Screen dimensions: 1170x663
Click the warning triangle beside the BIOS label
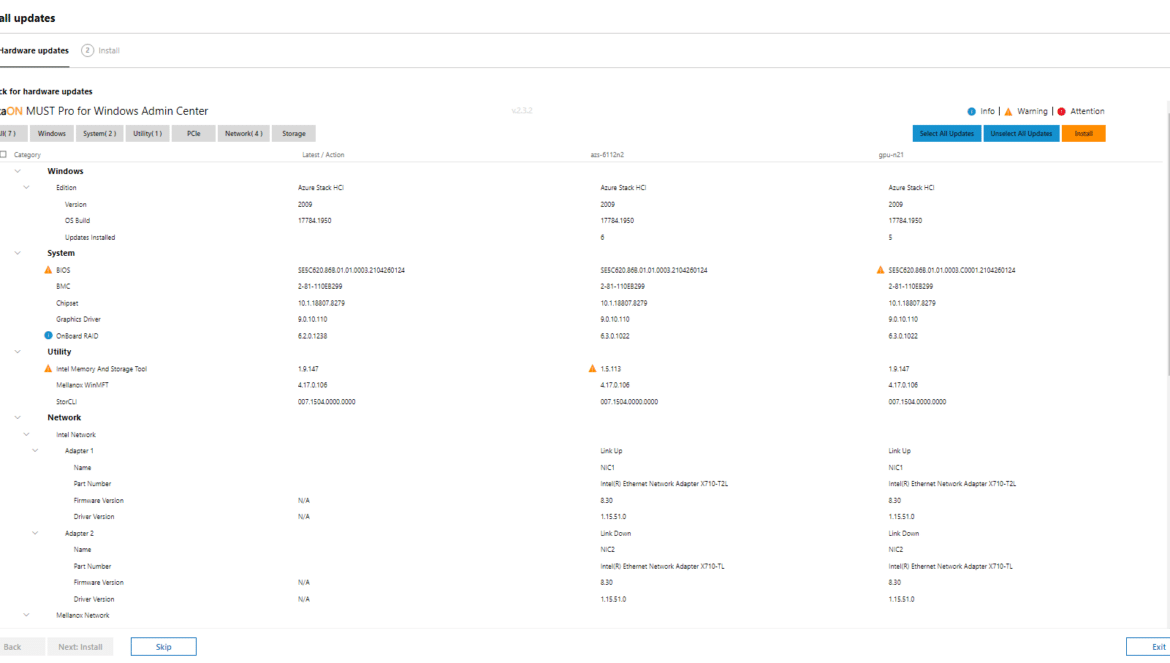pyautogui.click(x=49, y=270)
